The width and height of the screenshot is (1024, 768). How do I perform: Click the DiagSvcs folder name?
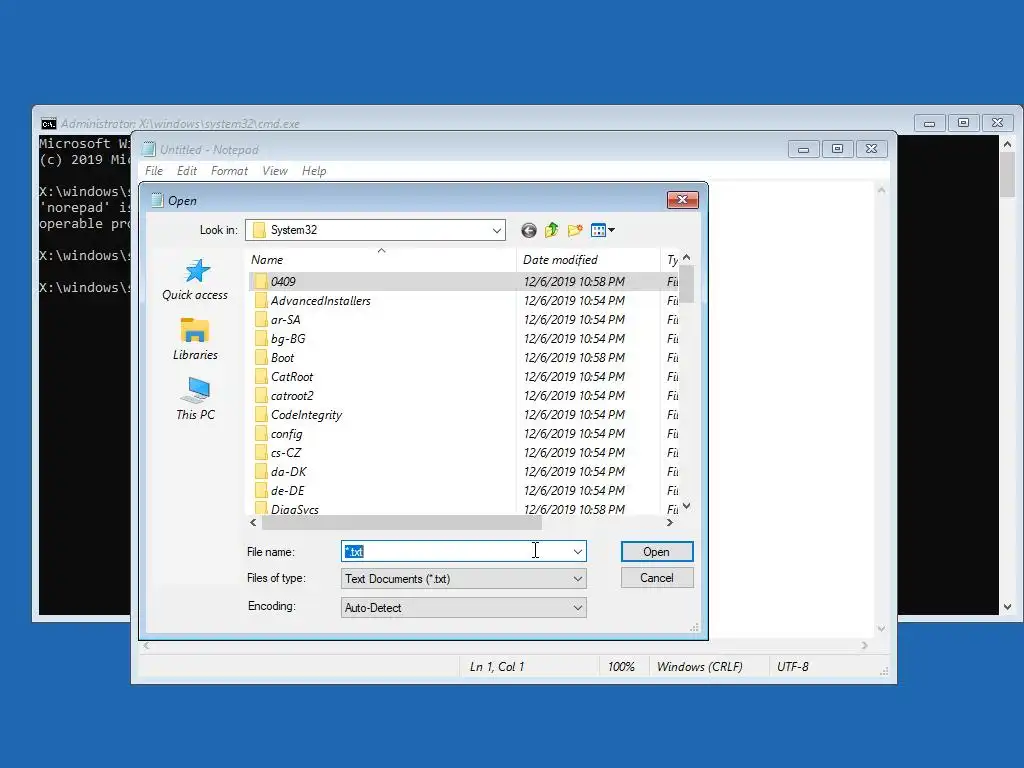click(295, 509)
